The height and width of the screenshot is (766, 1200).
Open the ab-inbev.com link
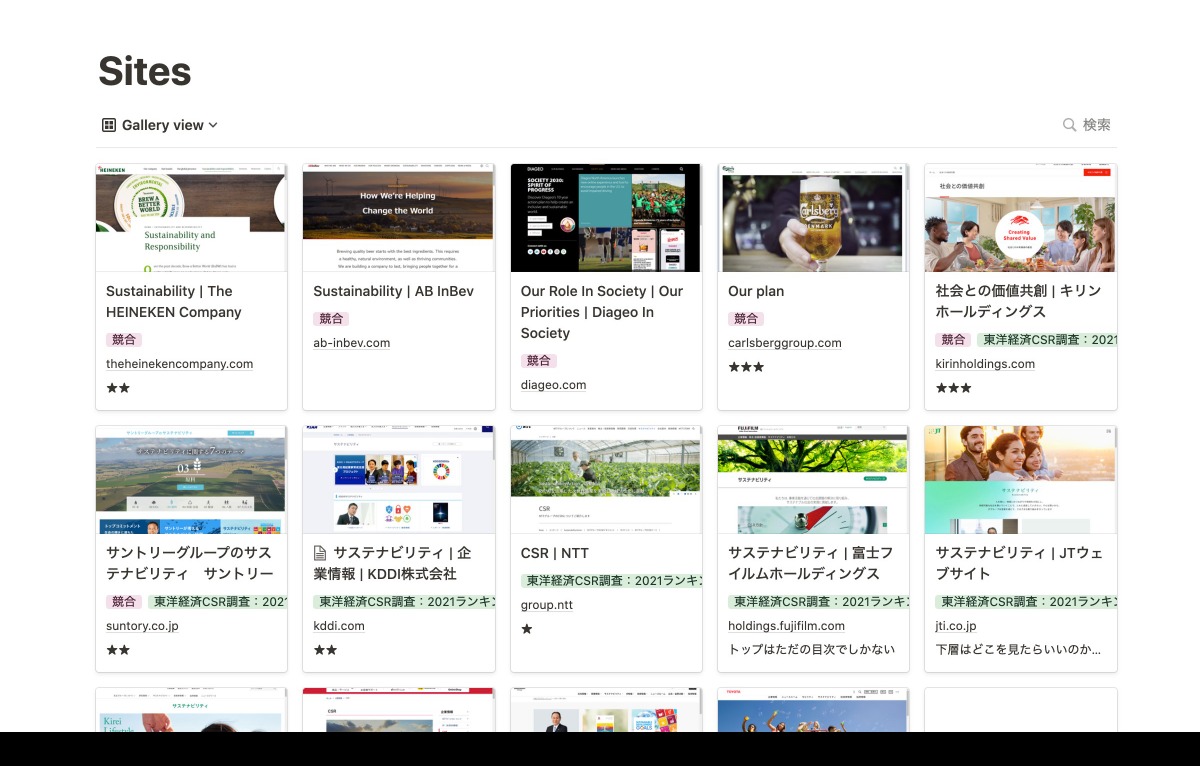point(351,343)
